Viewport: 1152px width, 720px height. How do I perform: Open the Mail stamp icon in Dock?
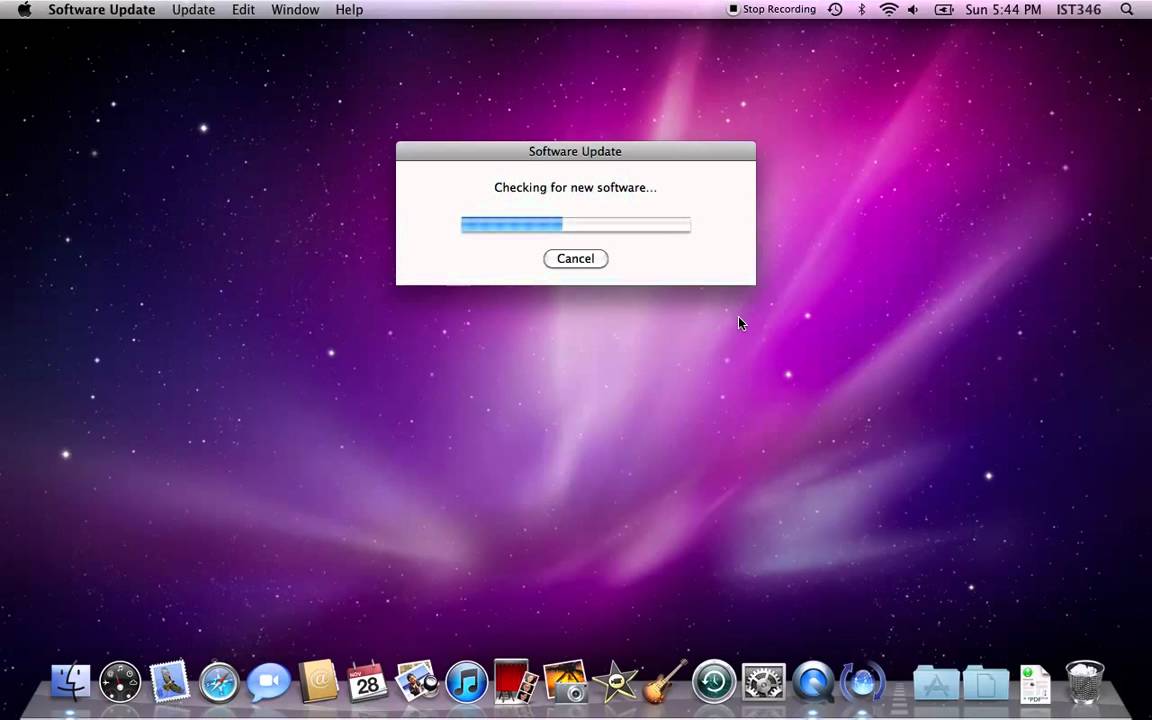pos(170,681)
